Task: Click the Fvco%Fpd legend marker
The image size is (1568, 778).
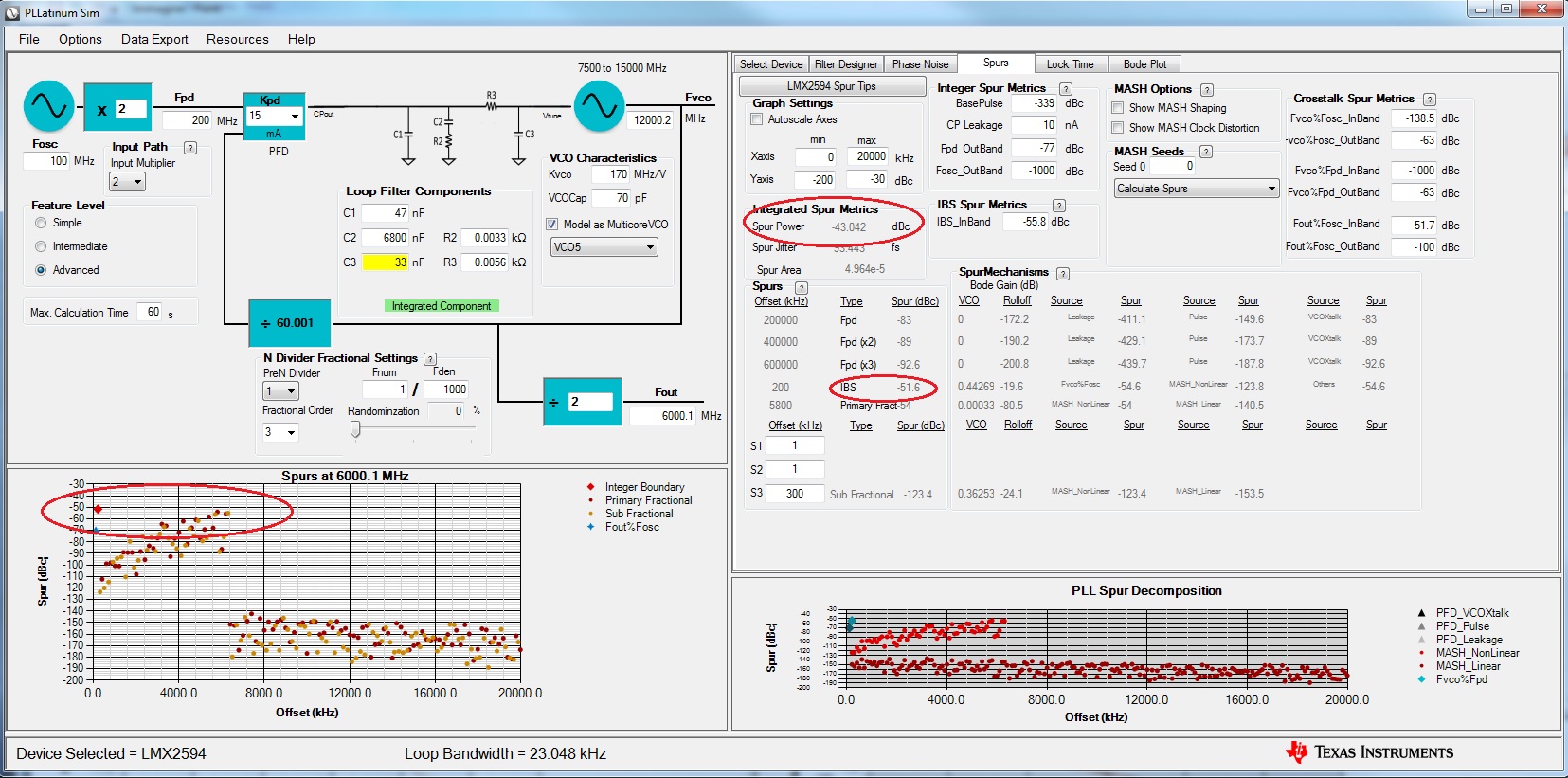Action: tap(1421, 679)
